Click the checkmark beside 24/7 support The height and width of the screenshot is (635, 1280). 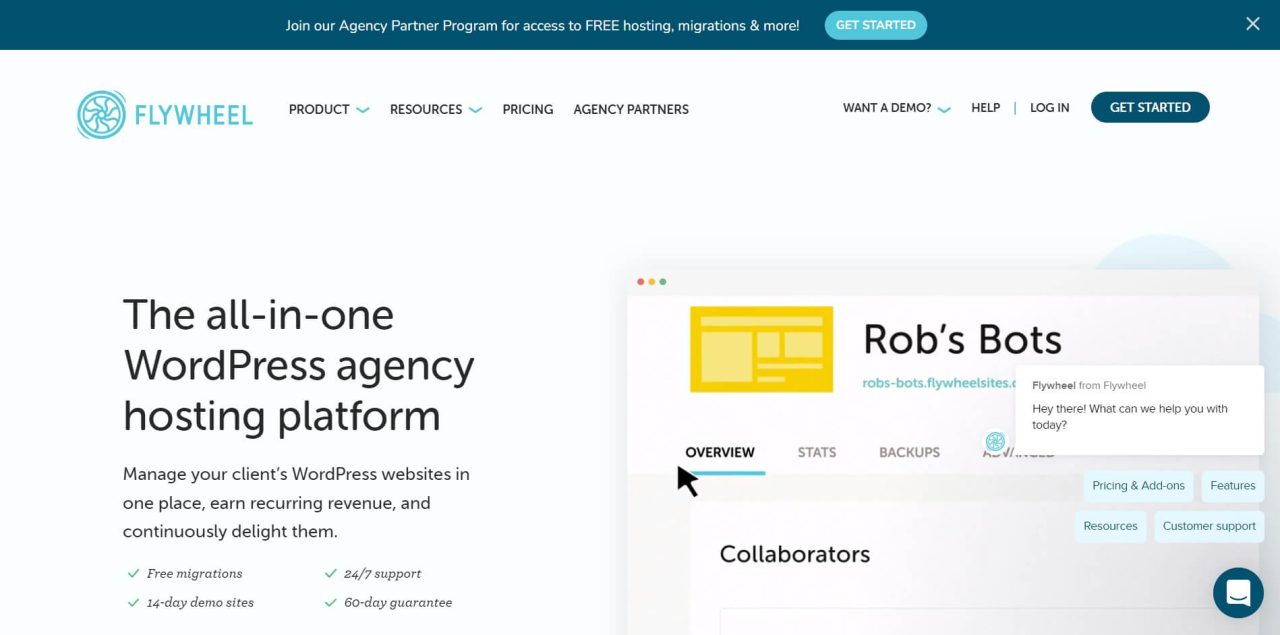tap(330, 574)
